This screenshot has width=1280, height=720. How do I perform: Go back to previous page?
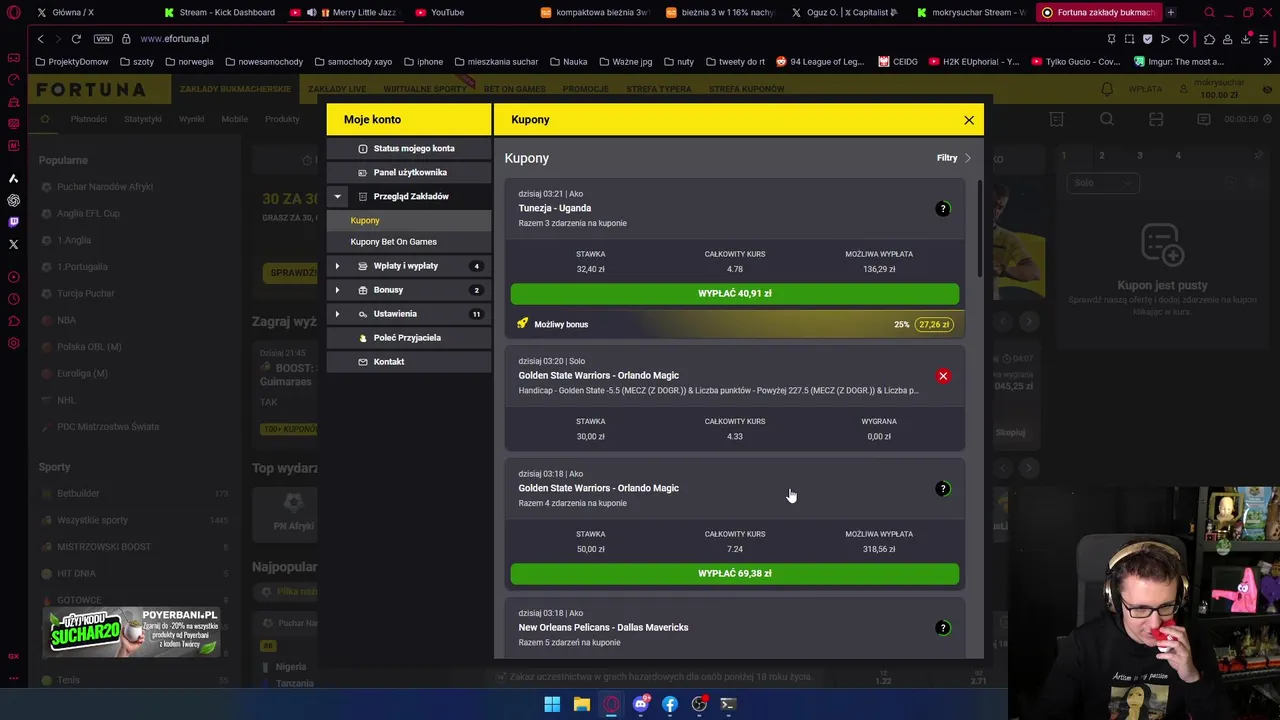[40, 38]
